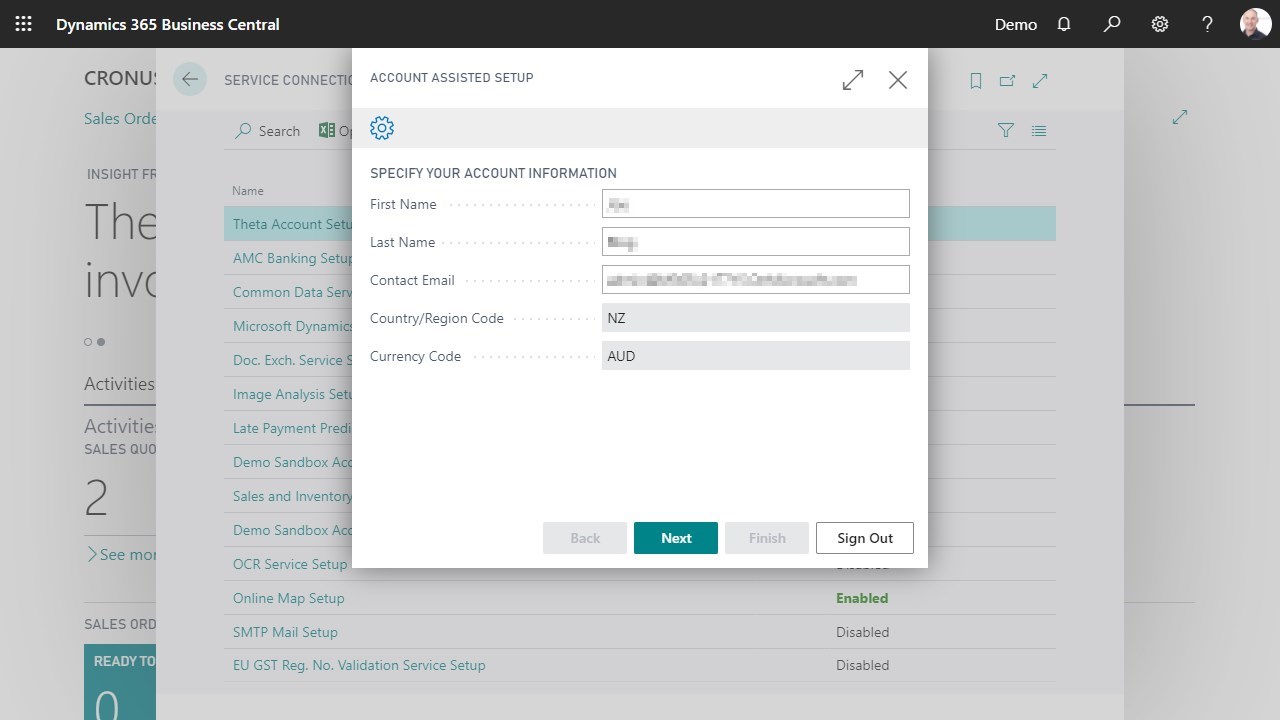The height and width of the screenshot is (720, 1280).
Task: Open Sales and Inventory Forecast row
Action: [292, 496]
